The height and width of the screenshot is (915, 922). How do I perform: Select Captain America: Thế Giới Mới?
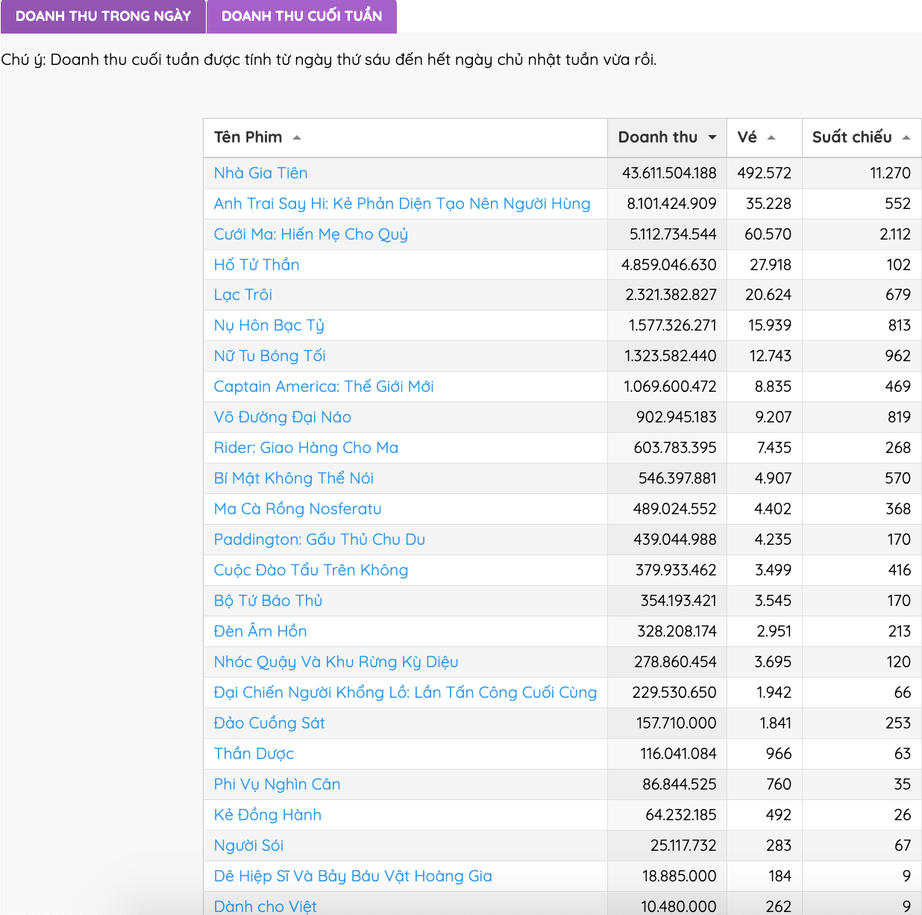point(323,387)
